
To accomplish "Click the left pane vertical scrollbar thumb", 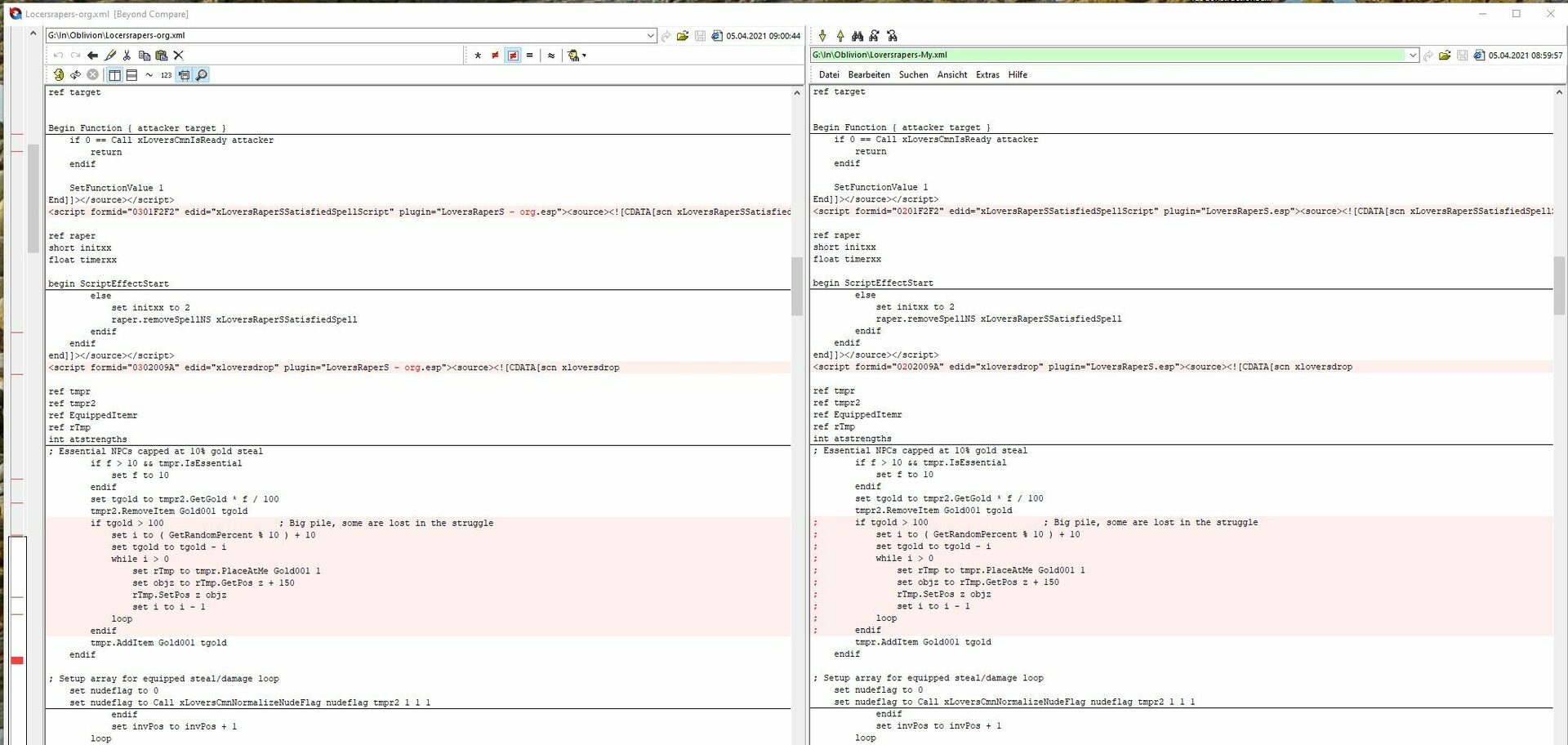I will tap(797, 286).
